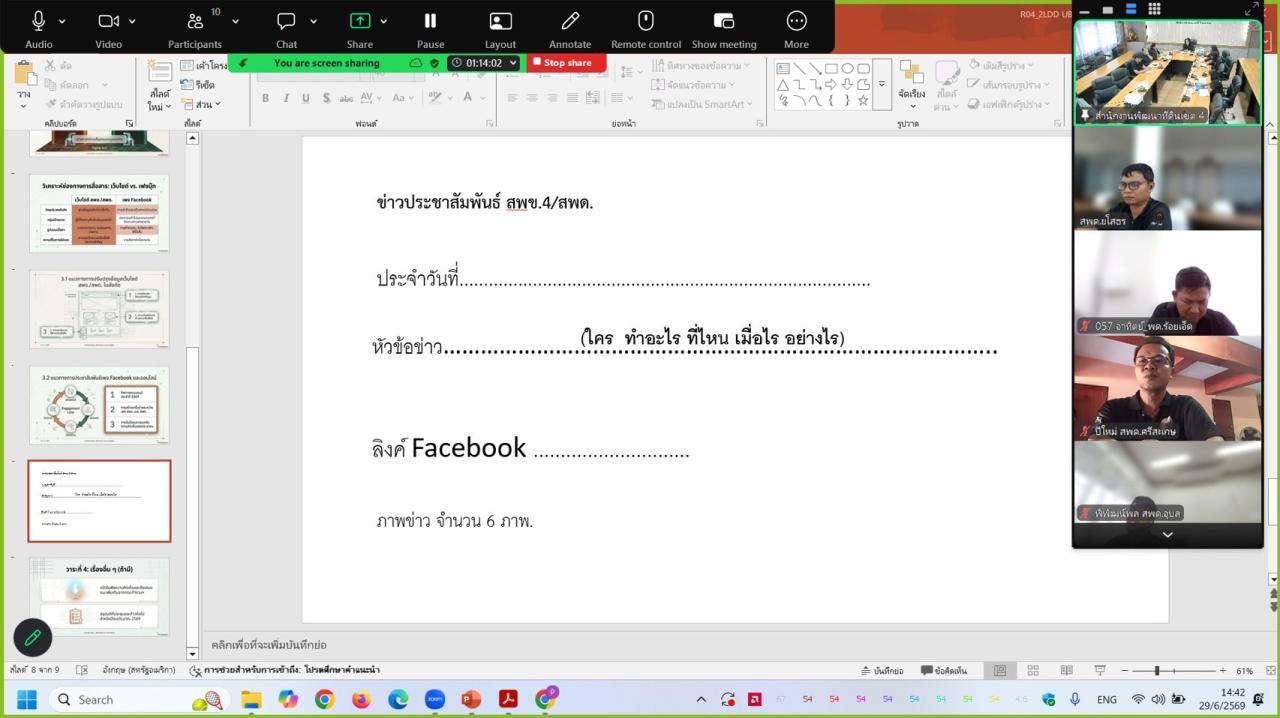Open Zoom Annotate tools
Screen dimensions: 1280x718
pyautogui.click(x=570, y=29)
